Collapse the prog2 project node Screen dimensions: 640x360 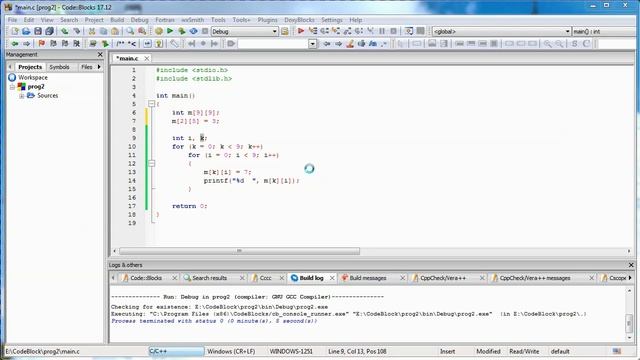coord(12,87)
